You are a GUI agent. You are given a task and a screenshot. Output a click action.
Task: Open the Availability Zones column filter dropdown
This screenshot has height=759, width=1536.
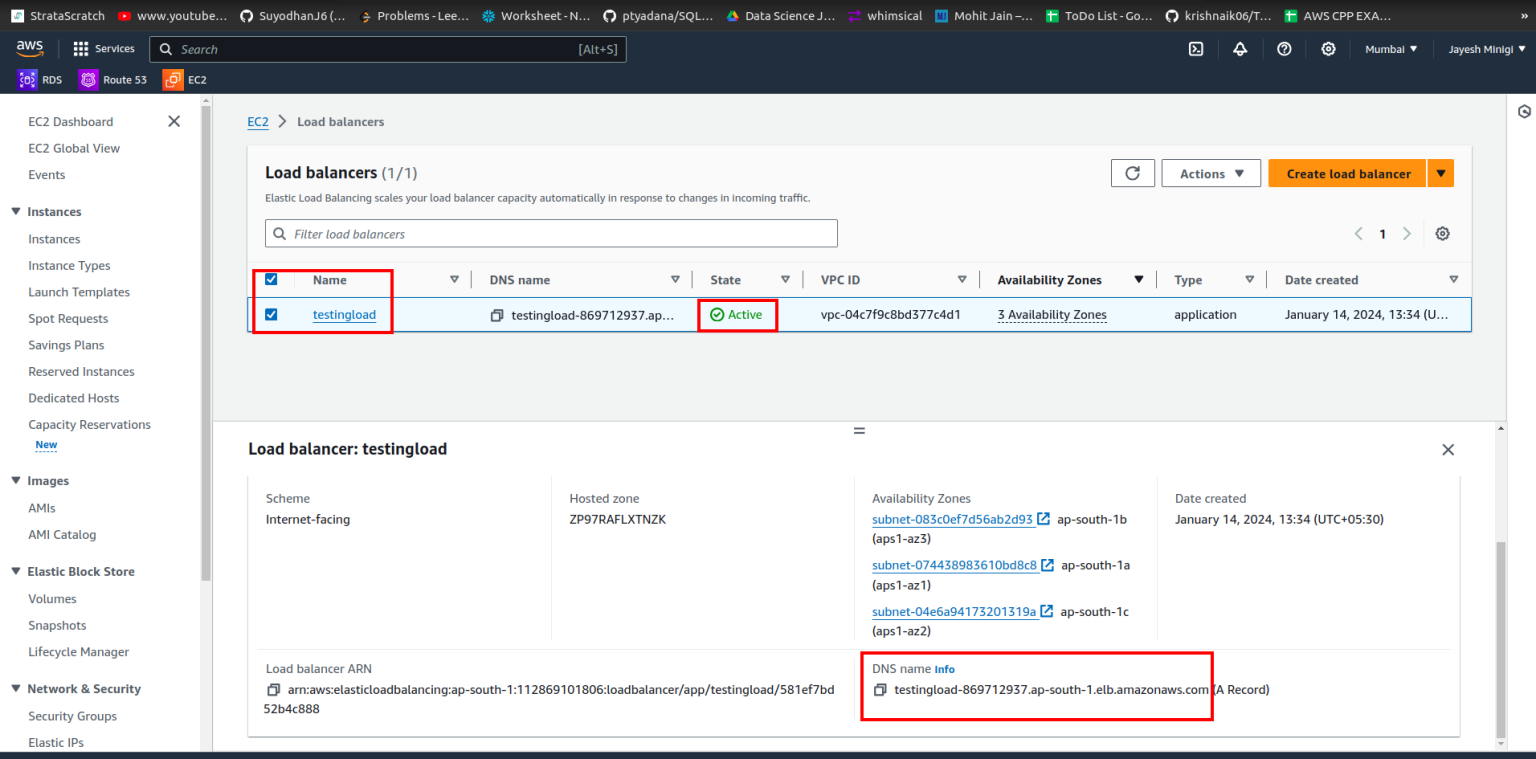pos(1140,279)
